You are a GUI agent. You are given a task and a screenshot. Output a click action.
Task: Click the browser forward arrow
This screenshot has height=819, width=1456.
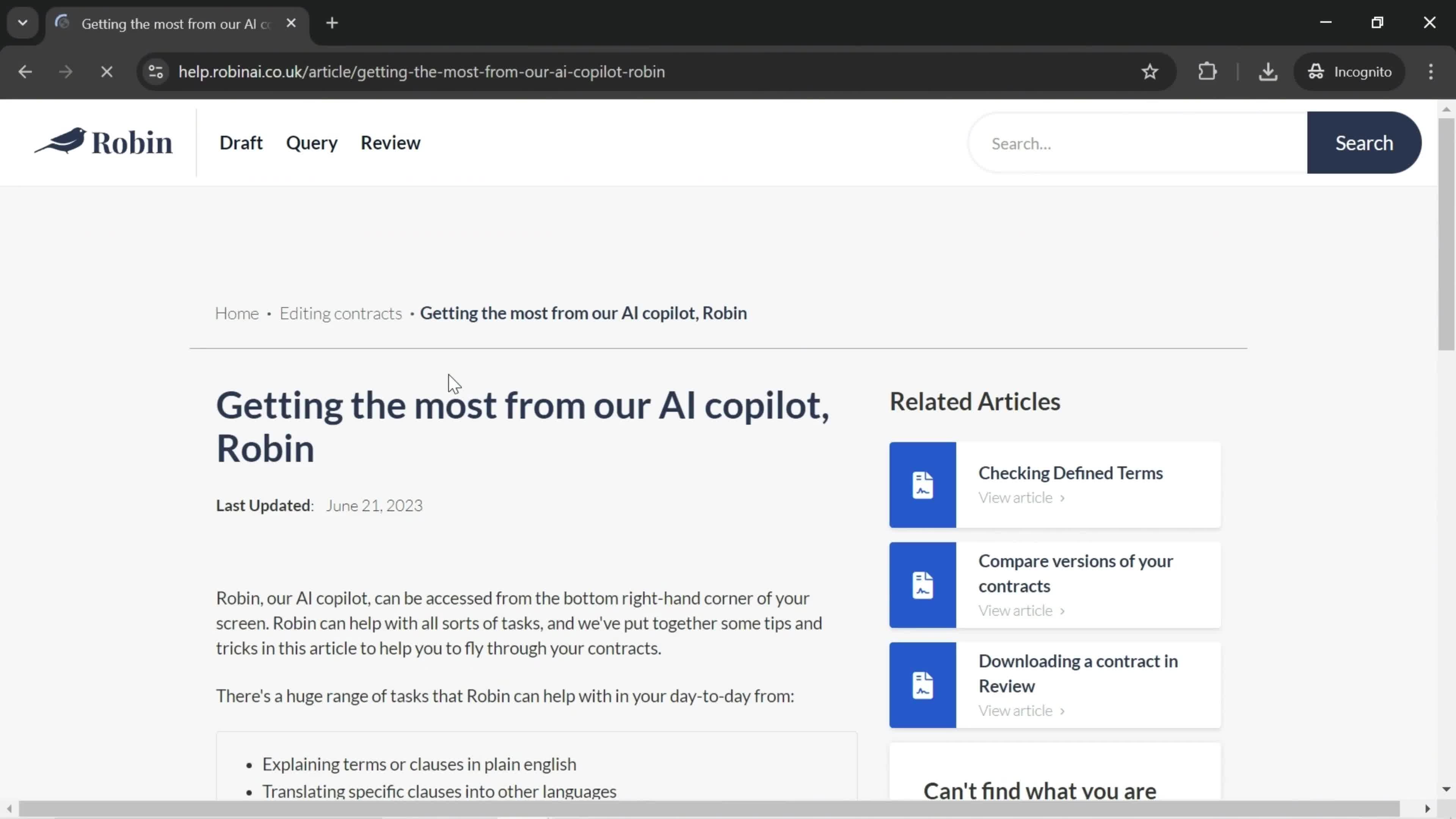point(66,72)
